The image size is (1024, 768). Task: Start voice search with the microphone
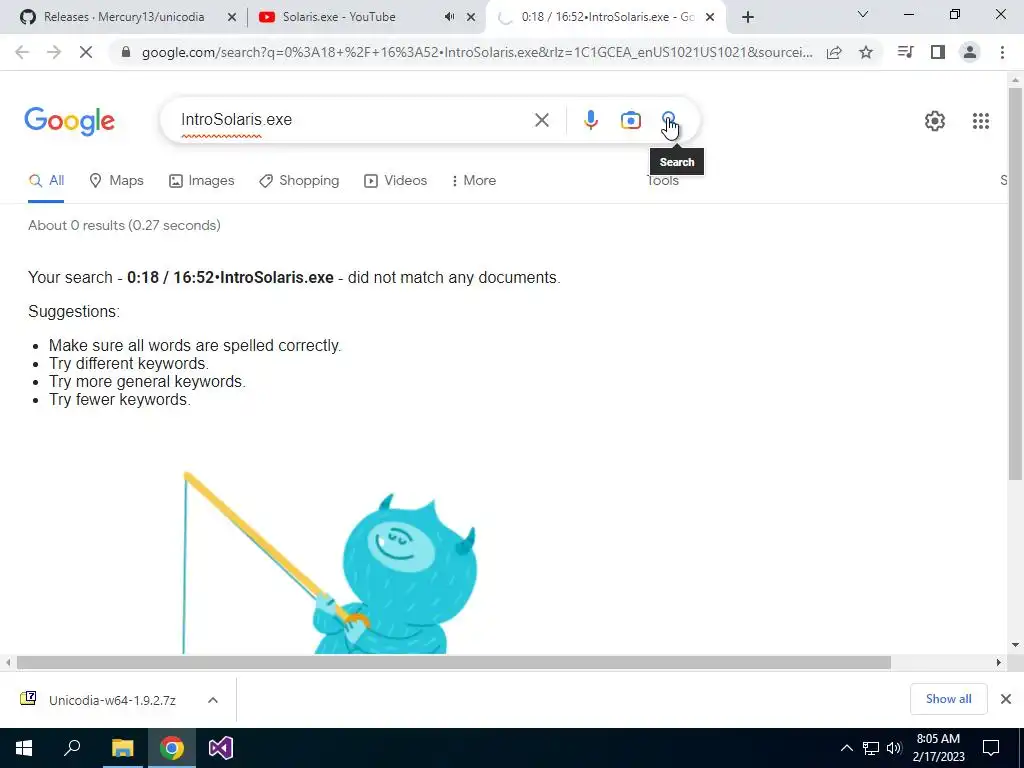[x=590, y=120]
